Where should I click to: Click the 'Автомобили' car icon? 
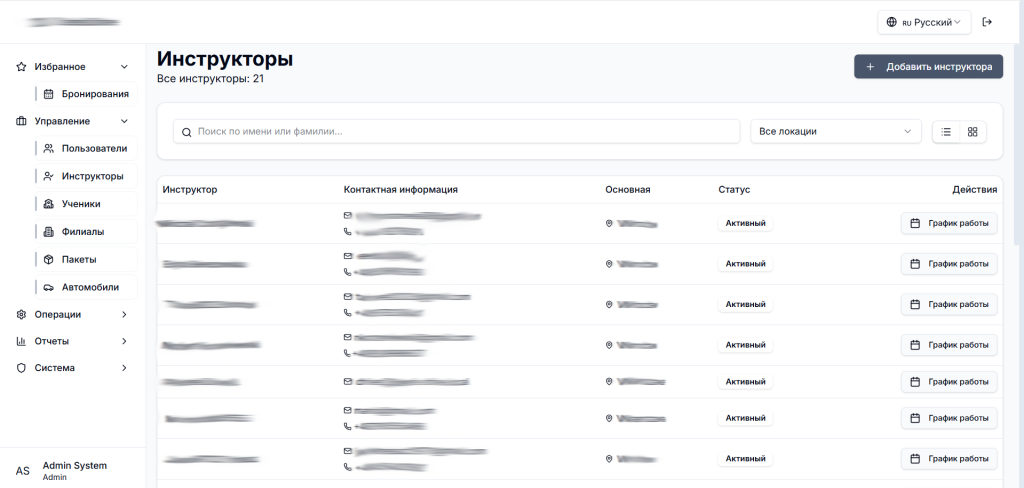point(49,287)
